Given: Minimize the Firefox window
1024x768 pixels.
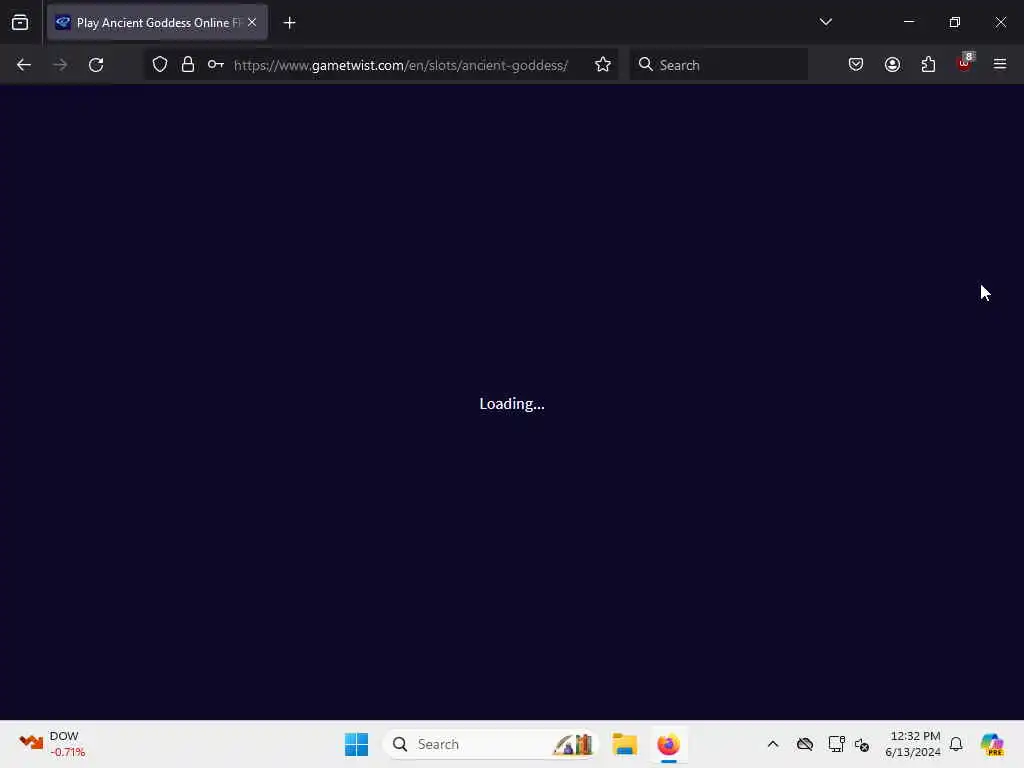Looking at the screenshot, I should pos(909,22).
